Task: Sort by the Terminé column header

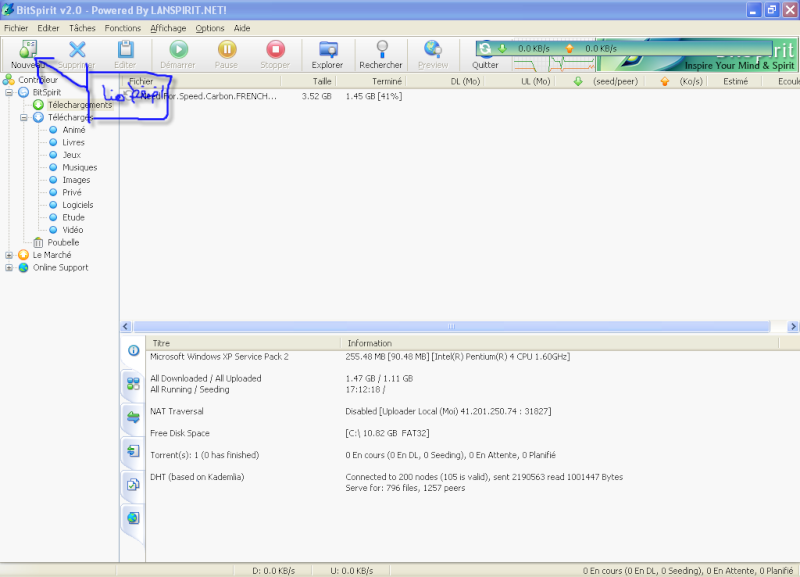Action: coord(370,81)
